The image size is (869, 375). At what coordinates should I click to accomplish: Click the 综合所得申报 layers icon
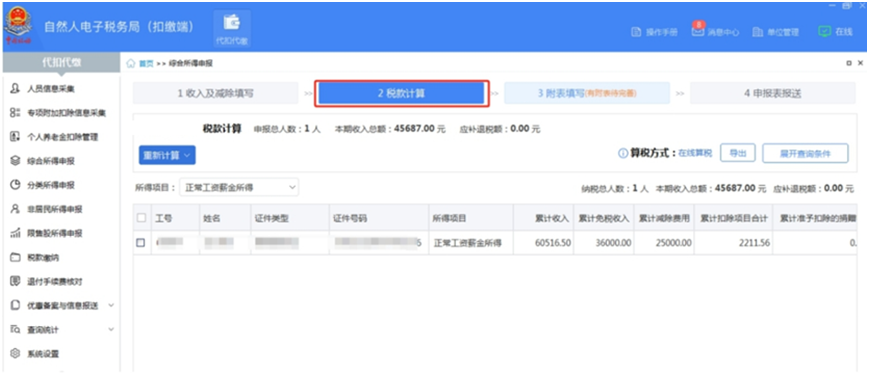15,161
